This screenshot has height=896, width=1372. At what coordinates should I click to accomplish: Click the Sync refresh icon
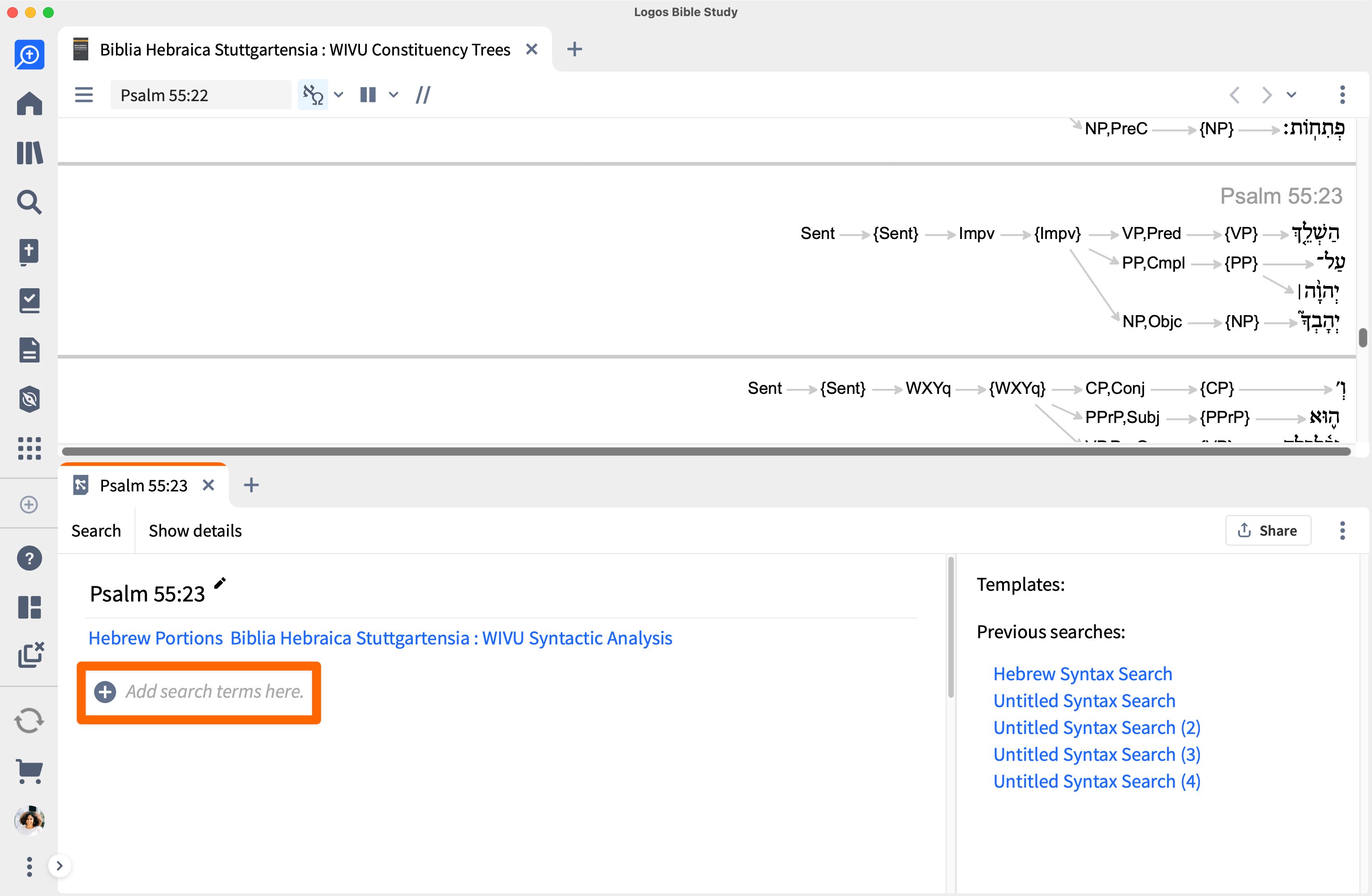coord(30,721)
